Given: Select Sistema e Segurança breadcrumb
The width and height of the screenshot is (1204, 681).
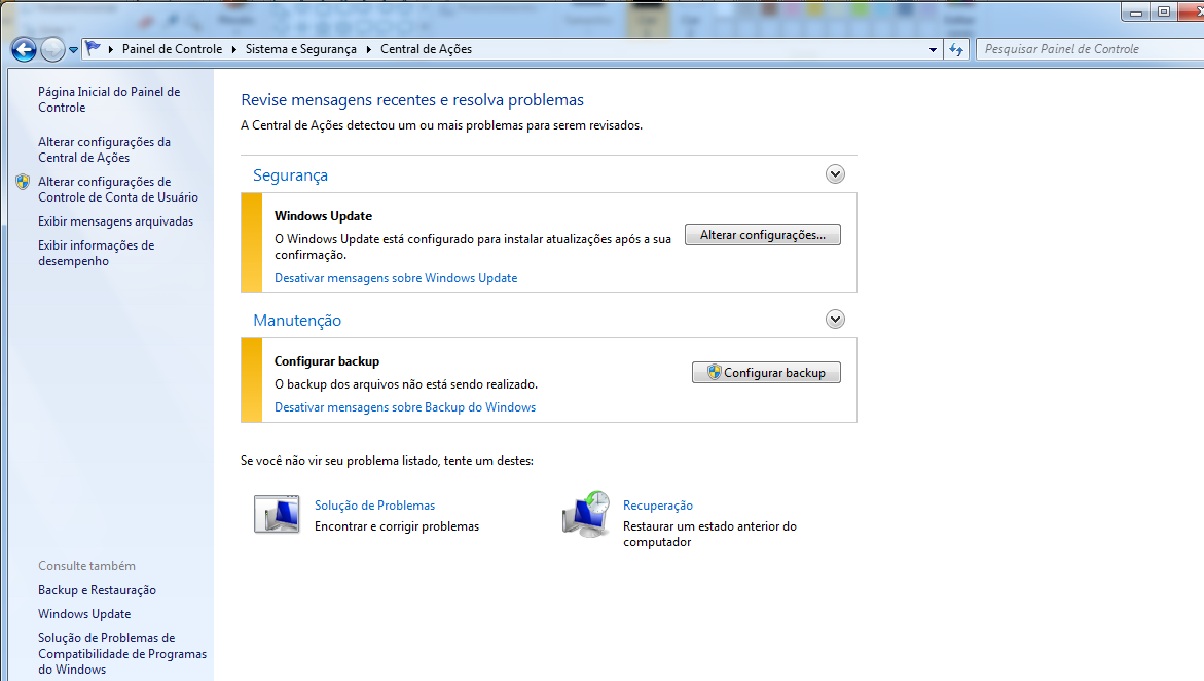Looking at the screenshot, I should coord(301,48).
